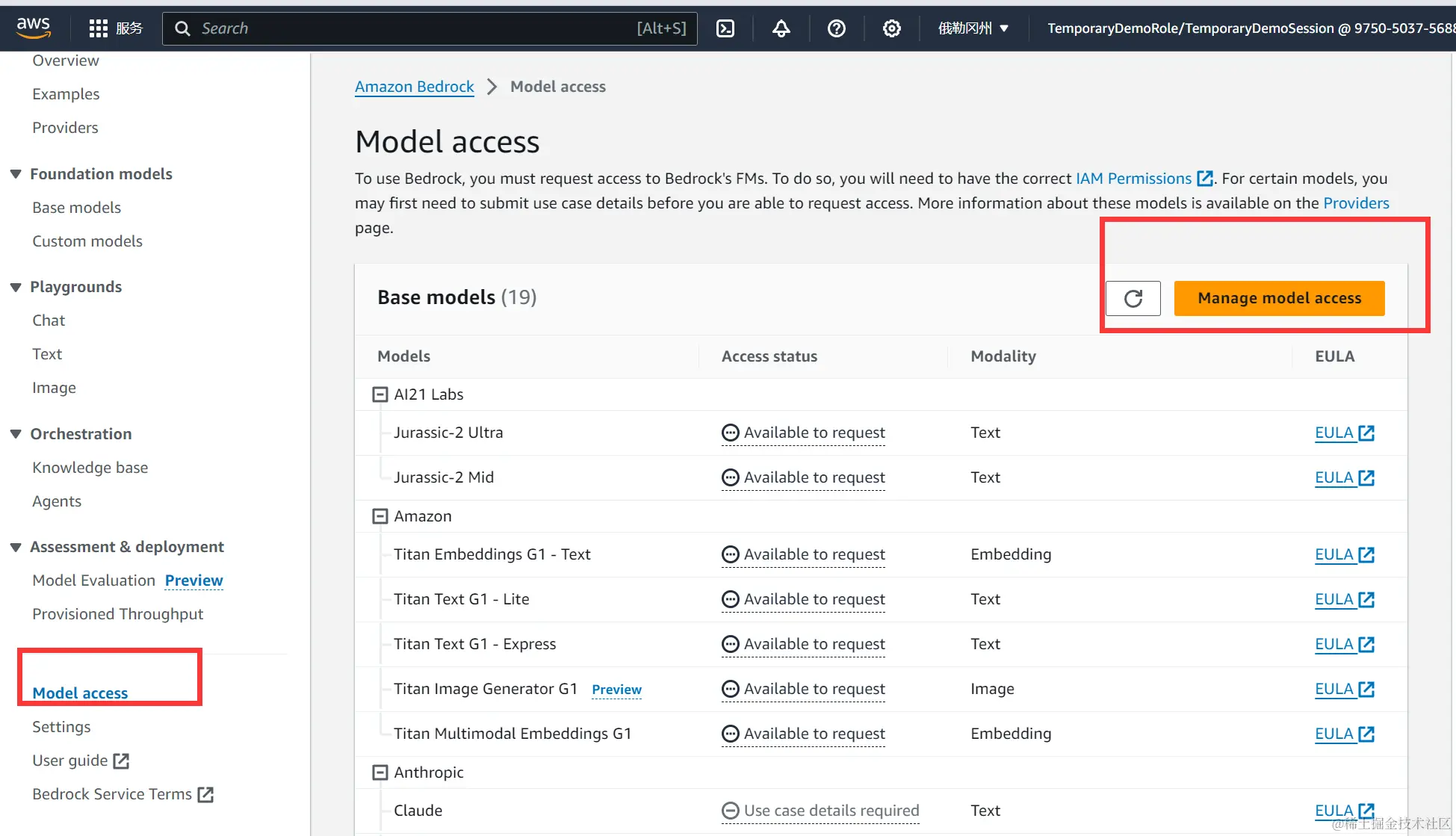This screenshot has width=1456, height=836.
Task: Click the external link icon of Titan Image Generator EULA
Action: coord(1366,689)
